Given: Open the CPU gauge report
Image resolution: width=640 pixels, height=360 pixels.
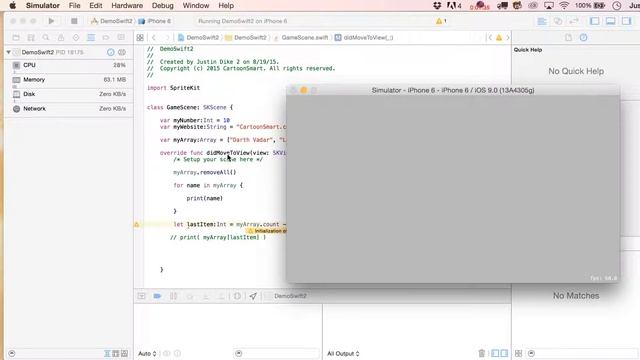Looking at the screenshot, I should coord(69,65).
